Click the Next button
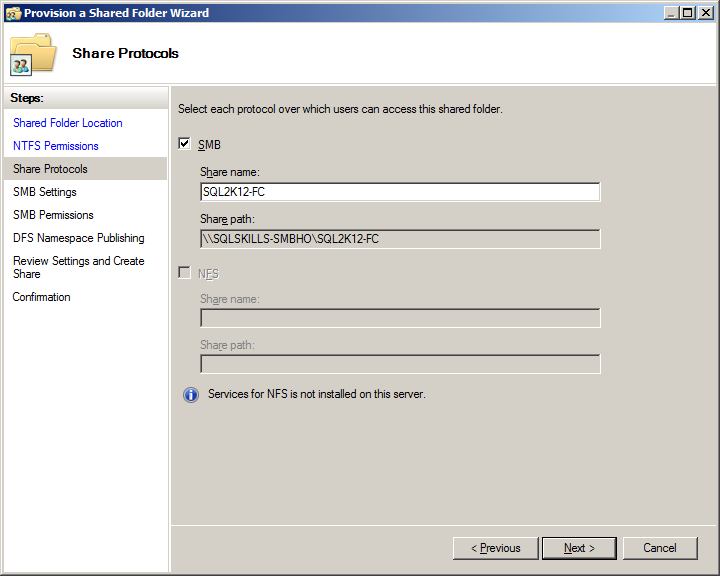This screenshot has height=576, width=720. [579, 548]
